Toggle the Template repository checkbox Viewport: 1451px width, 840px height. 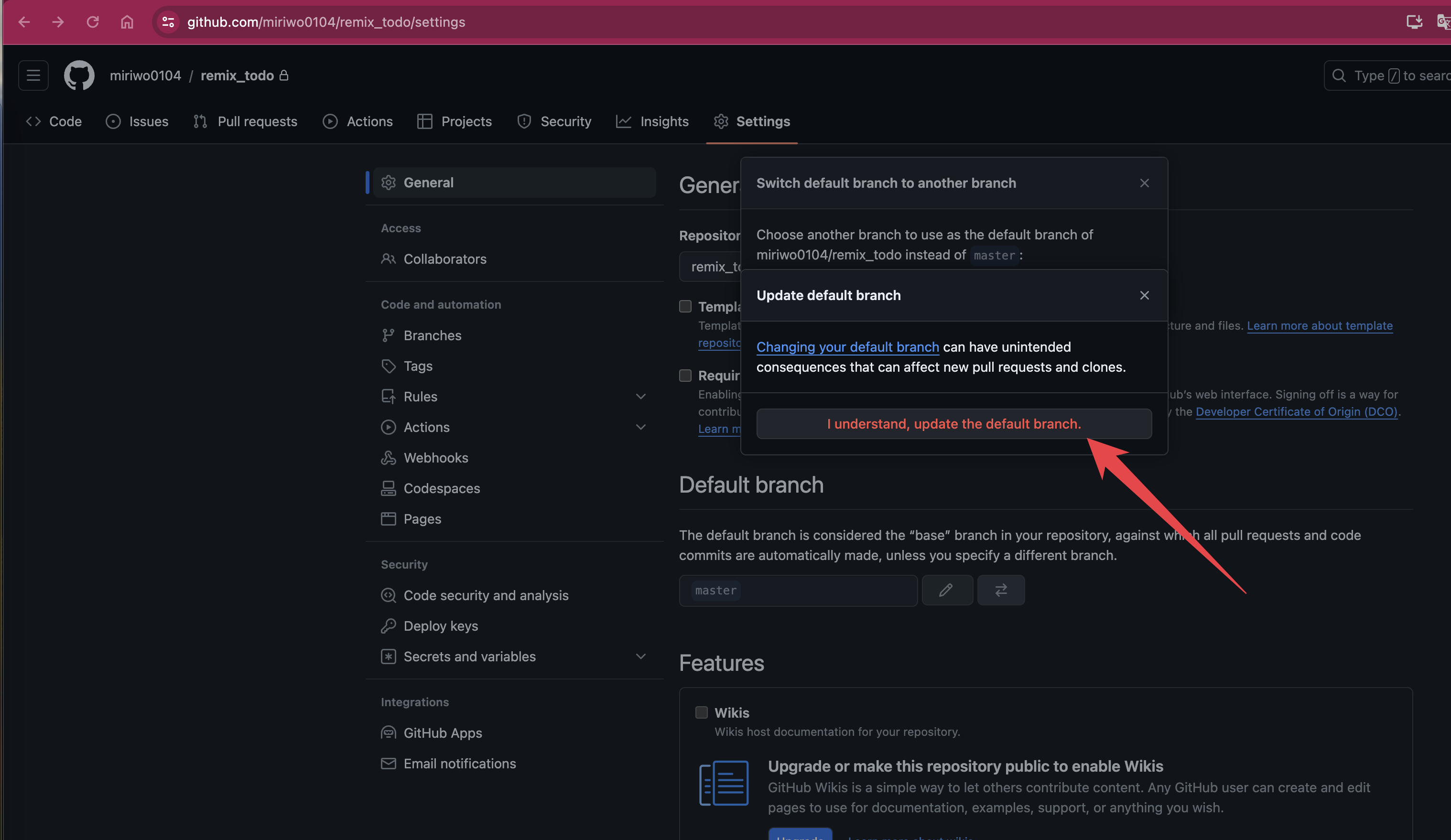tap(685, 306)
